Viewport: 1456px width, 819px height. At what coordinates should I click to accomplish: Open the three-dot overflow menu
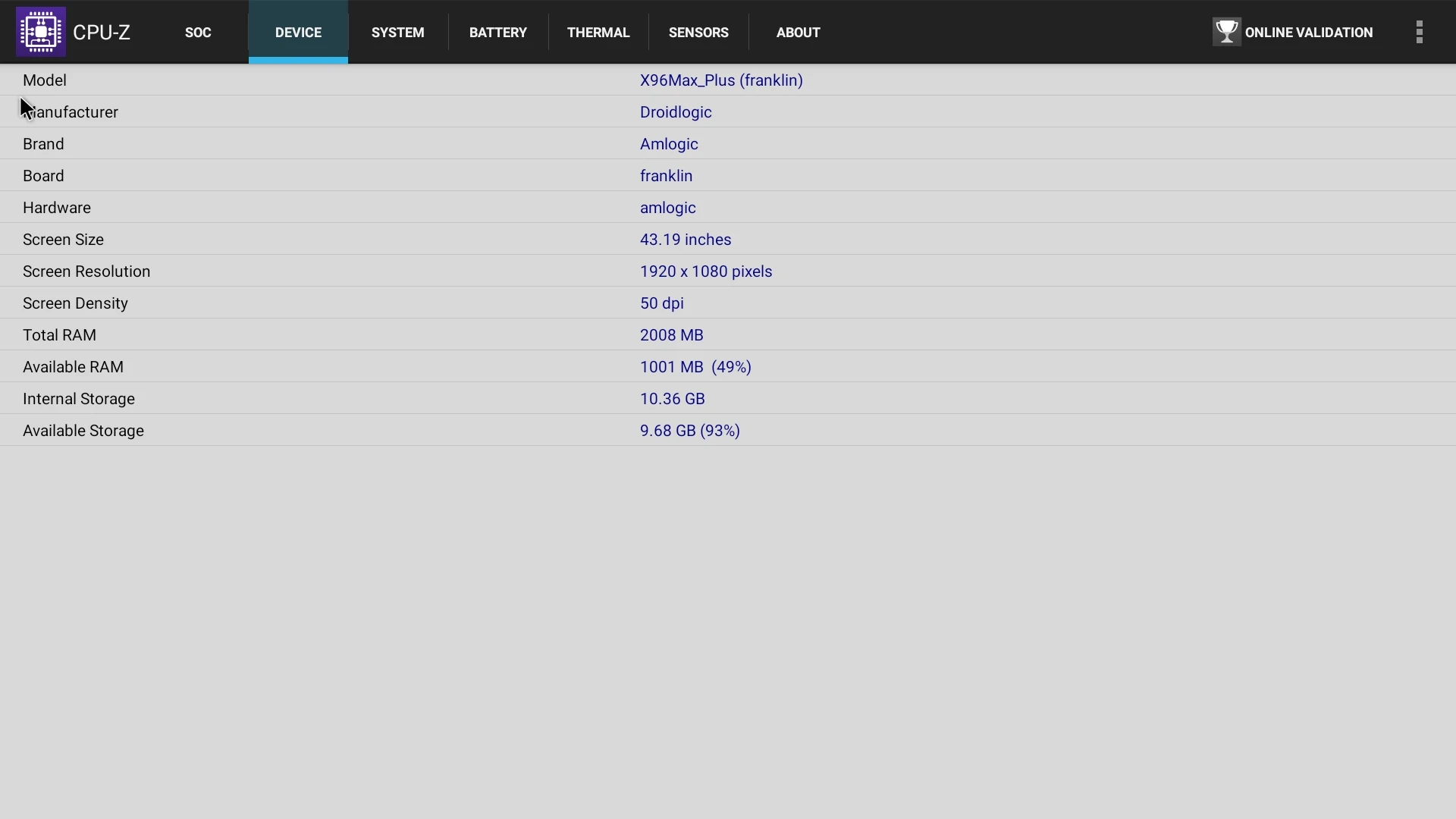(x=1419, y=32)
